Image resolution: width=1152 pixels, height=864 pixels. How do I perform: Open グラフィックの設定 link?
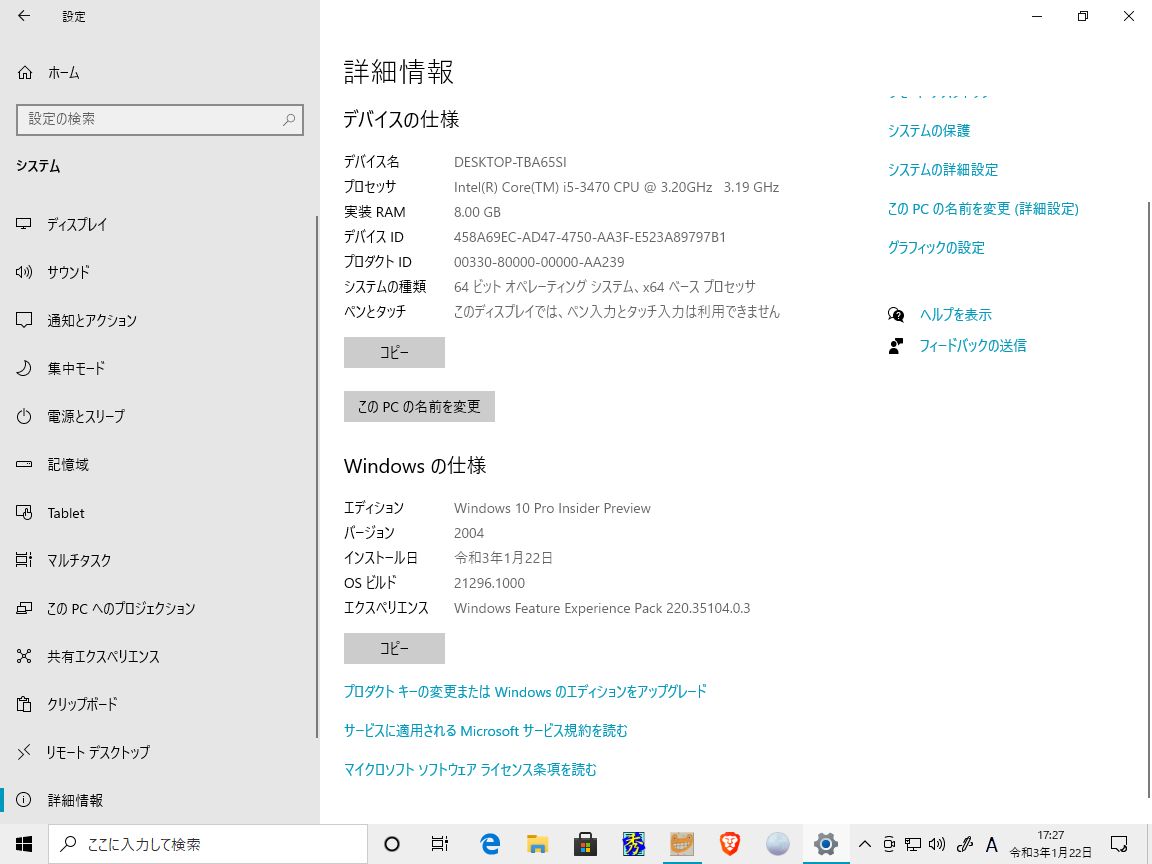(x=936, y=248)
